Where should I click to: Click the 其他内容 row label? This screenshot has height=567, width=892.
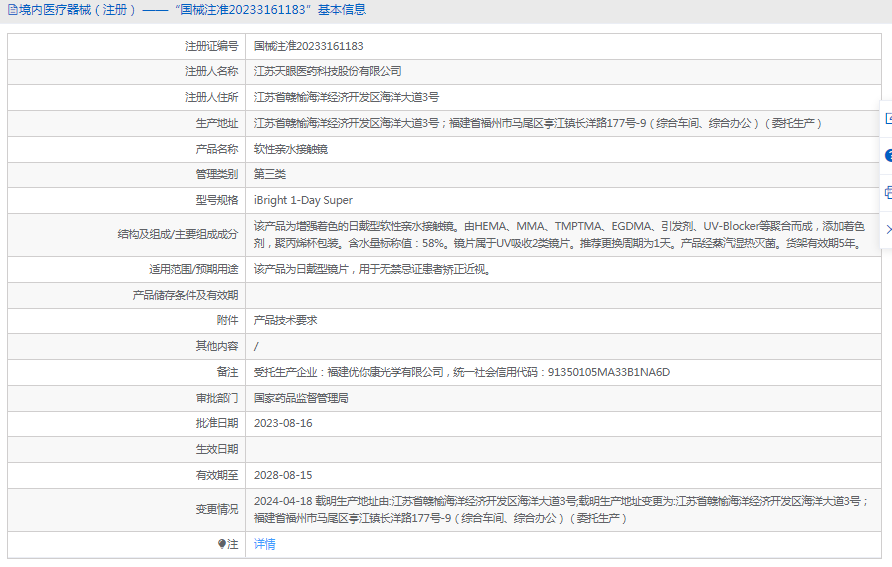[217, 346]
